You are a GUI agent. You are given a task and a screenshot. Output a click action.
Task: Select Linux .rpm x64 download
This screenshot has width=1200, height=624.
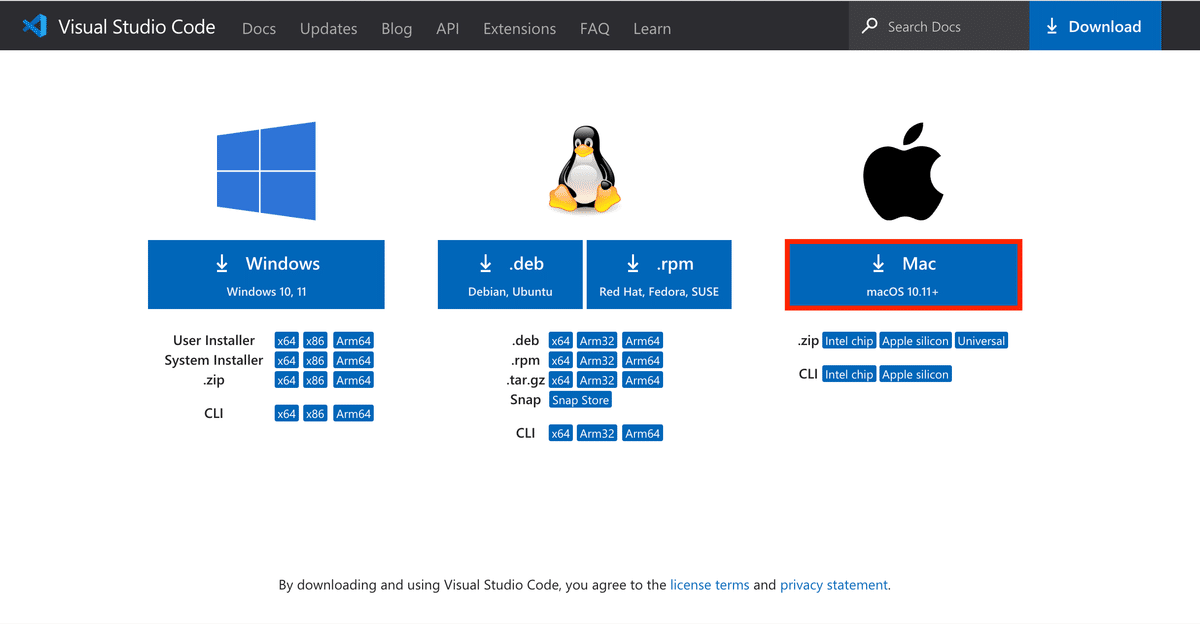point(561,361)
